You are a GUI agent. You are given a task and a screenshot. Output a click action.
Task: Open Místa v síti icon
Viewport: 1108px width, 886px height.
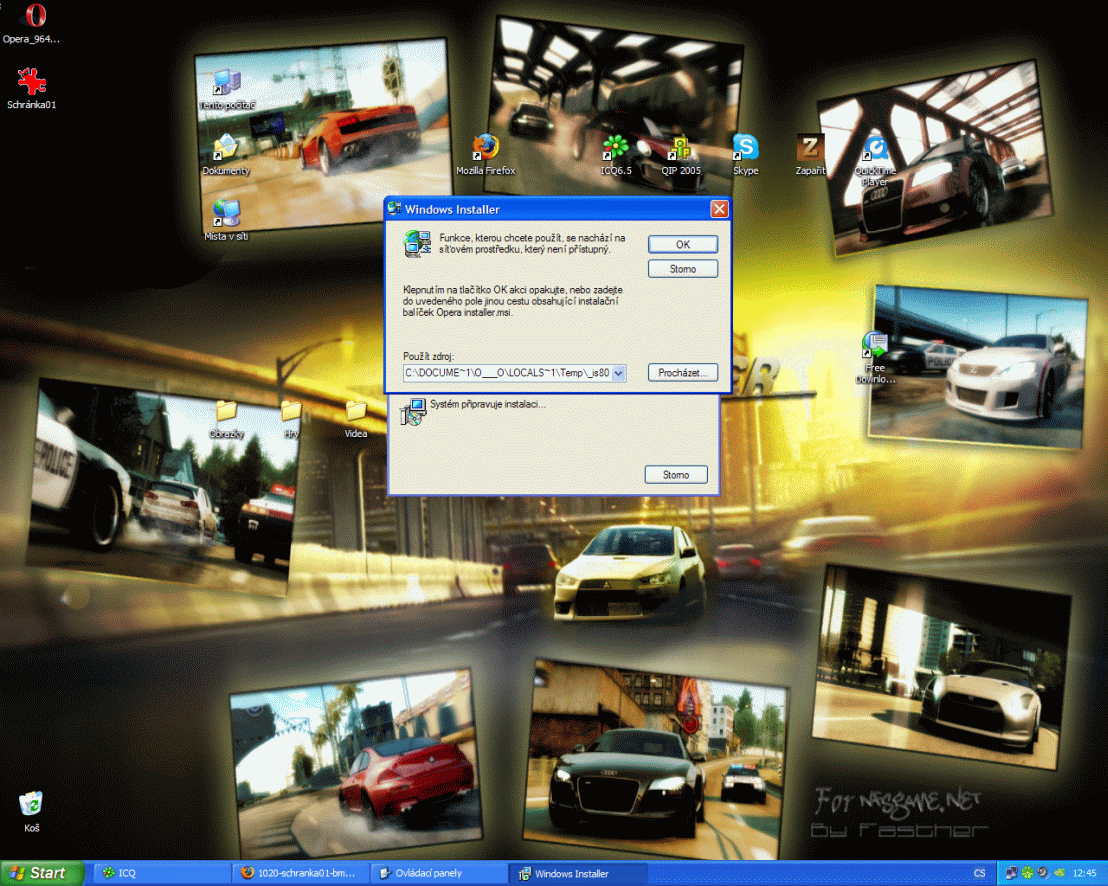pyautogui.click(x=226, y=213)
